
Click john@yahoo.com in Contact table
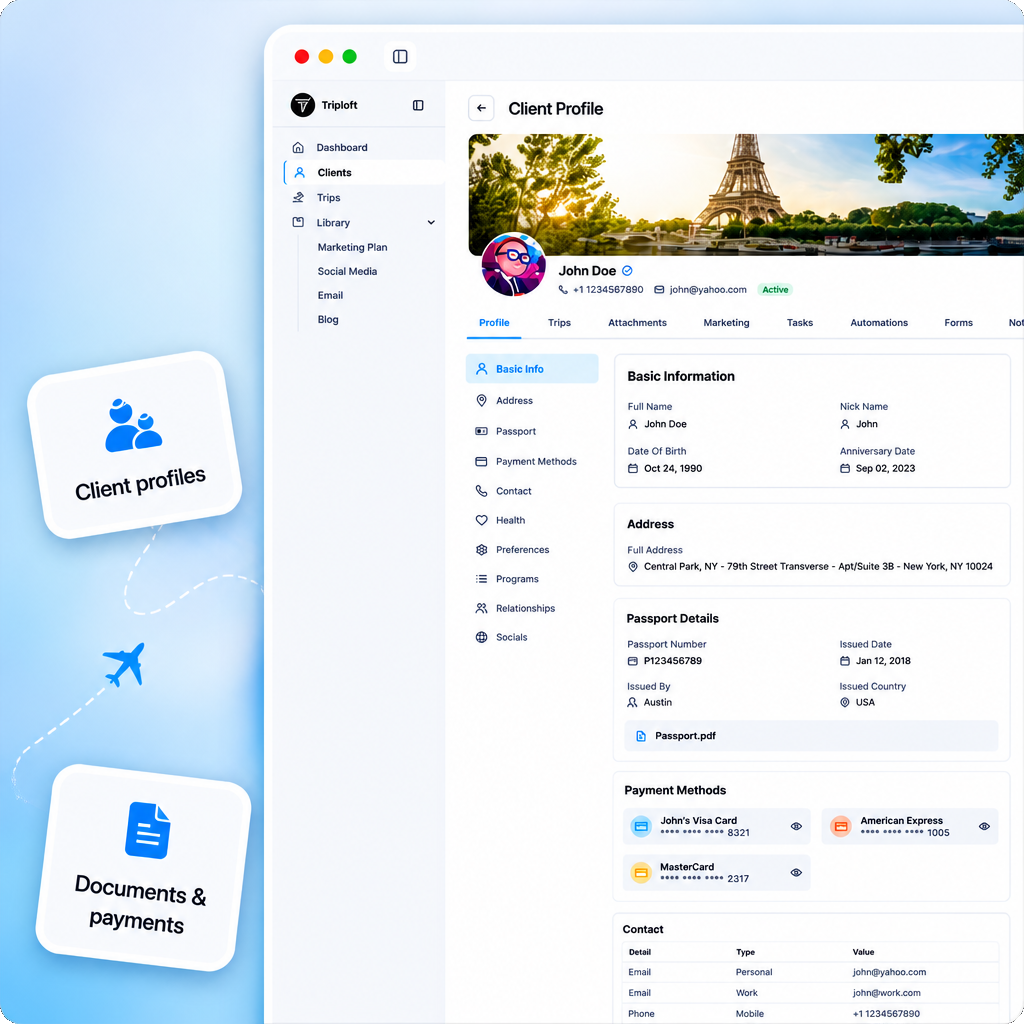click(x=889, y=972)
